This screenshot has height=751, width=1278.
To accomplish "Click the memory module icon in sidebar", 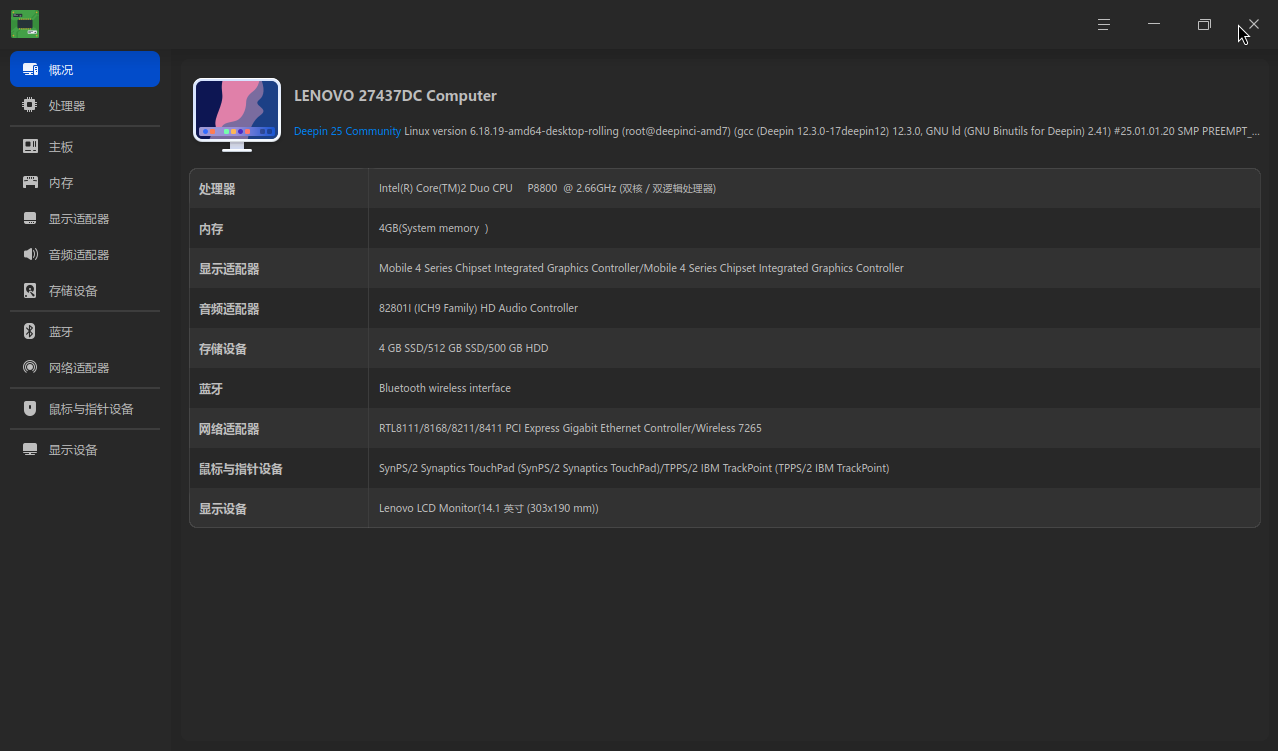I will (30, 183).
